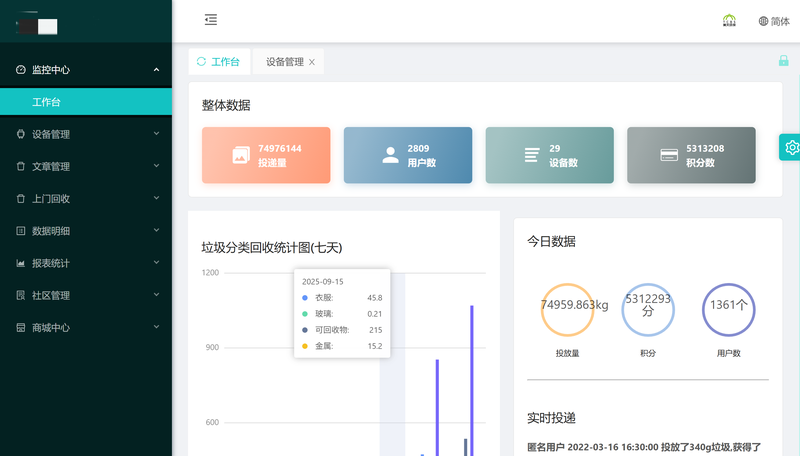Click the 社区管理 sidebar icon
The image size is (800, 456).
click(20, 295)
